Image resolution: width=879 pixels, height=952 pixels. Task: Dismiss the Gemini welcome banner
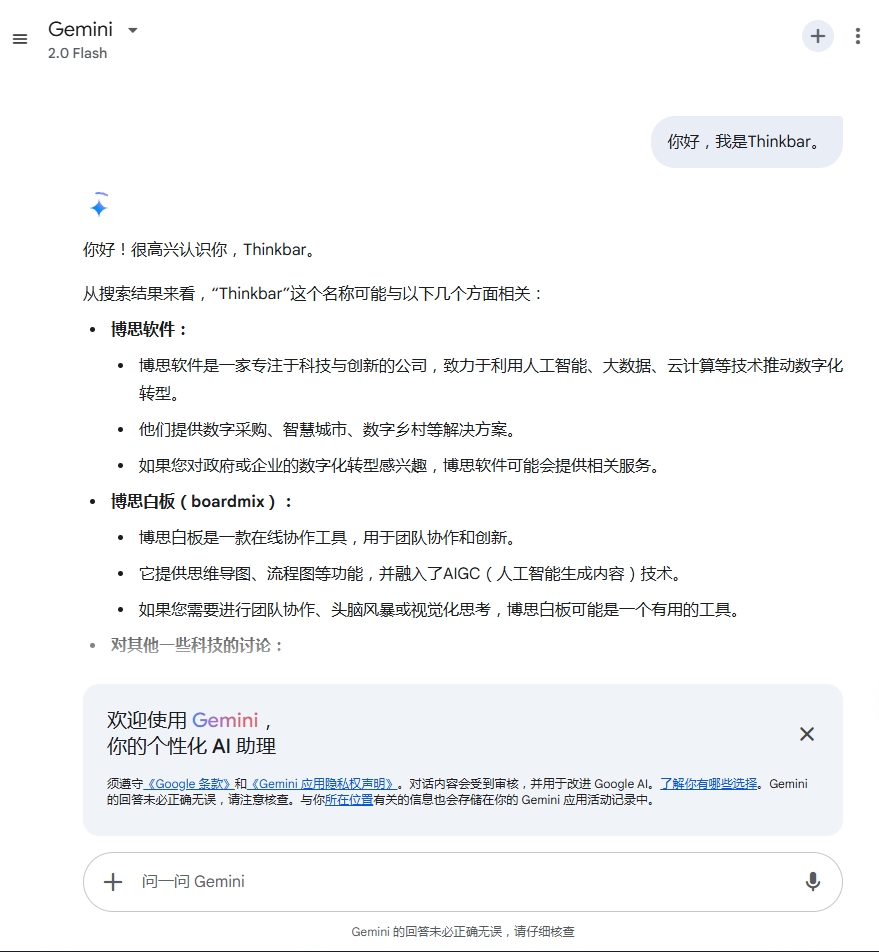point(807,734)
